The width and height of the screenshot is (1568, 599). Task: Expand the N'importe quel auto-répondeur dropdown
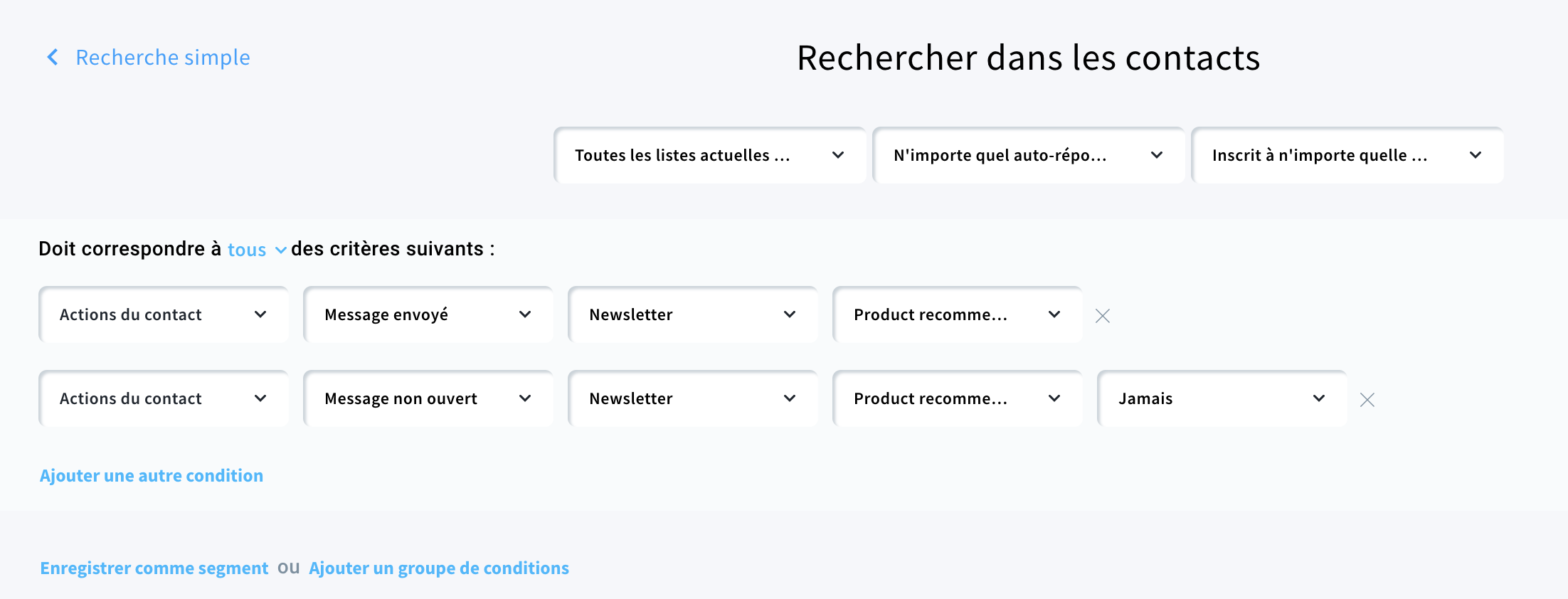1028,155
